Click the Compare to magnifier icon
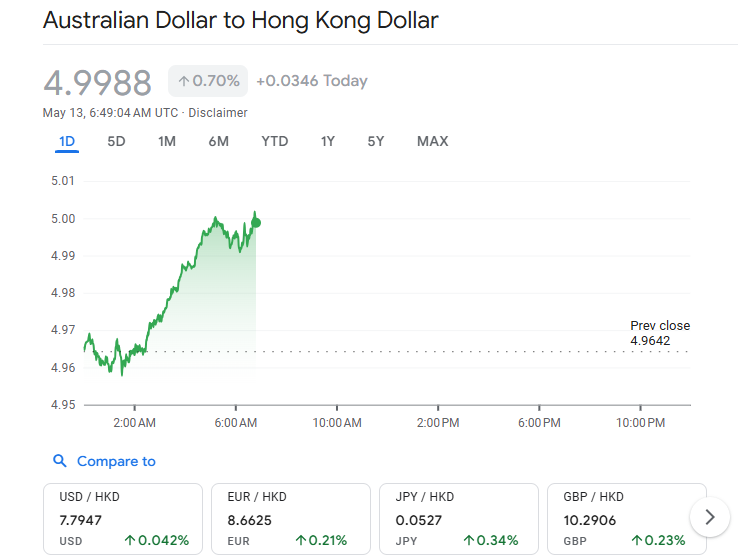This screenshot has width=738, height=559. (59, 461)
